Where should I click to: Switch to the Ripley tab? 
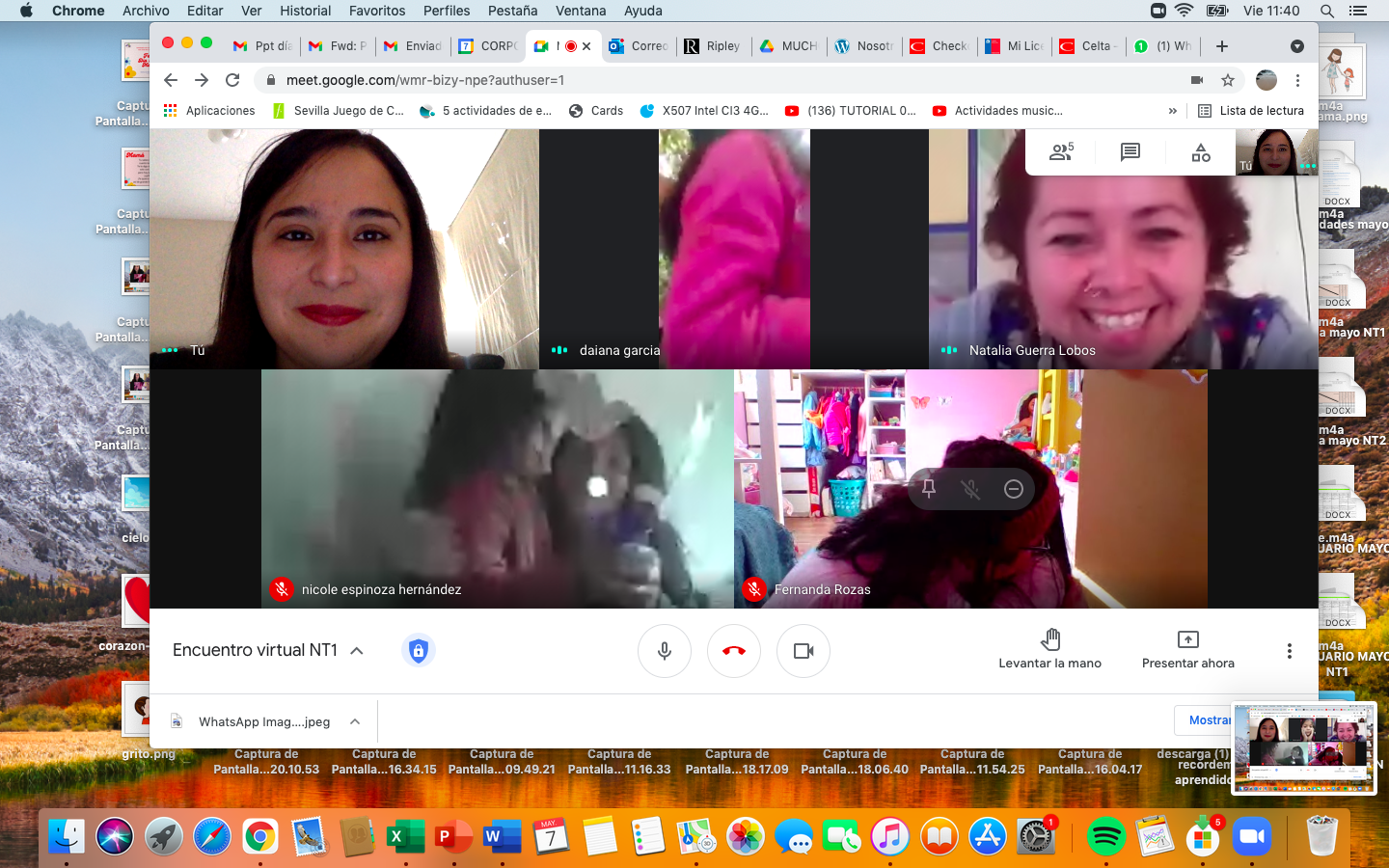coord(713,45)
